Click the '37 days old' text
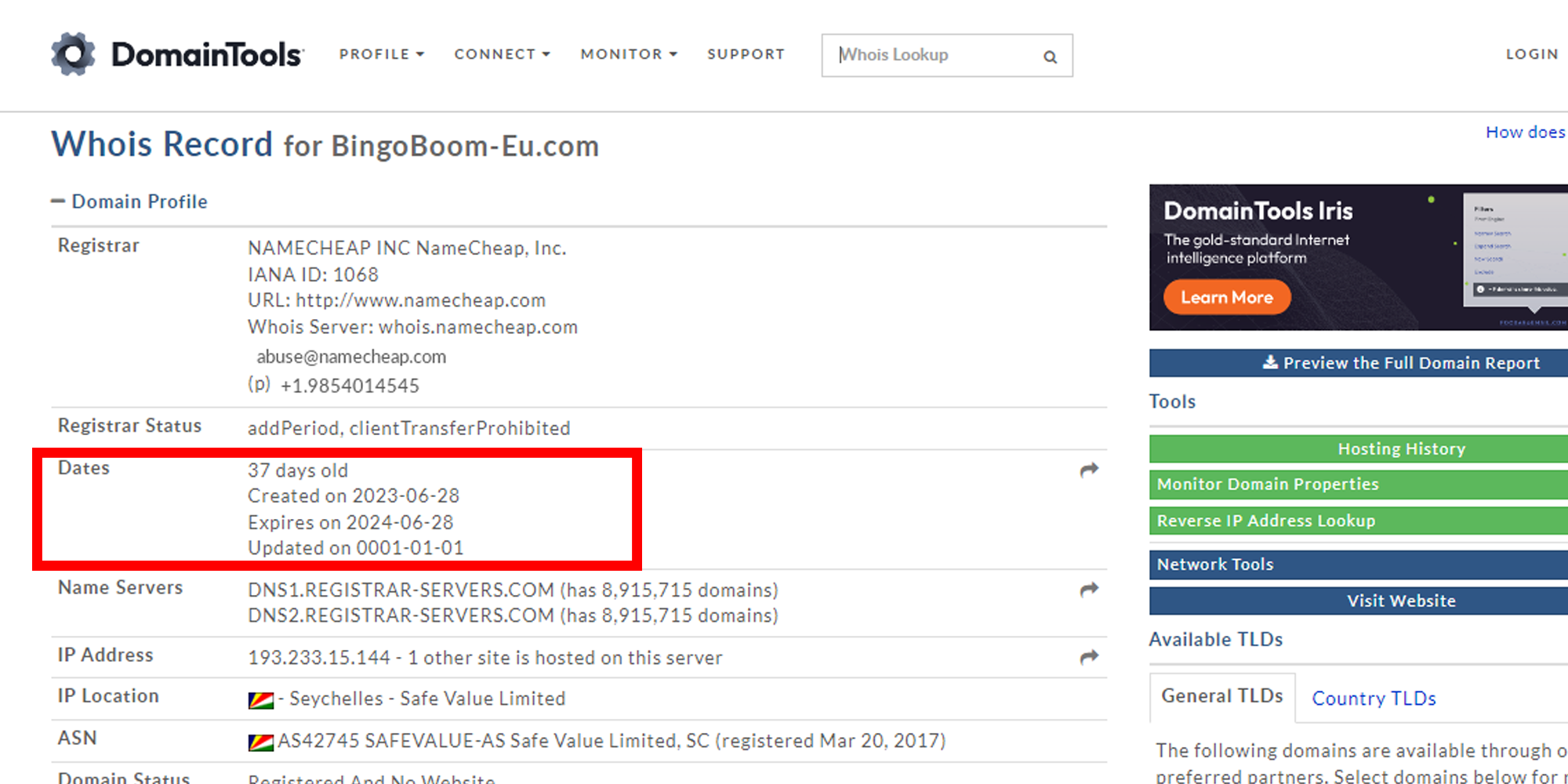The height and width of the screenshot is (784, 1568). [x=298, y=470]
